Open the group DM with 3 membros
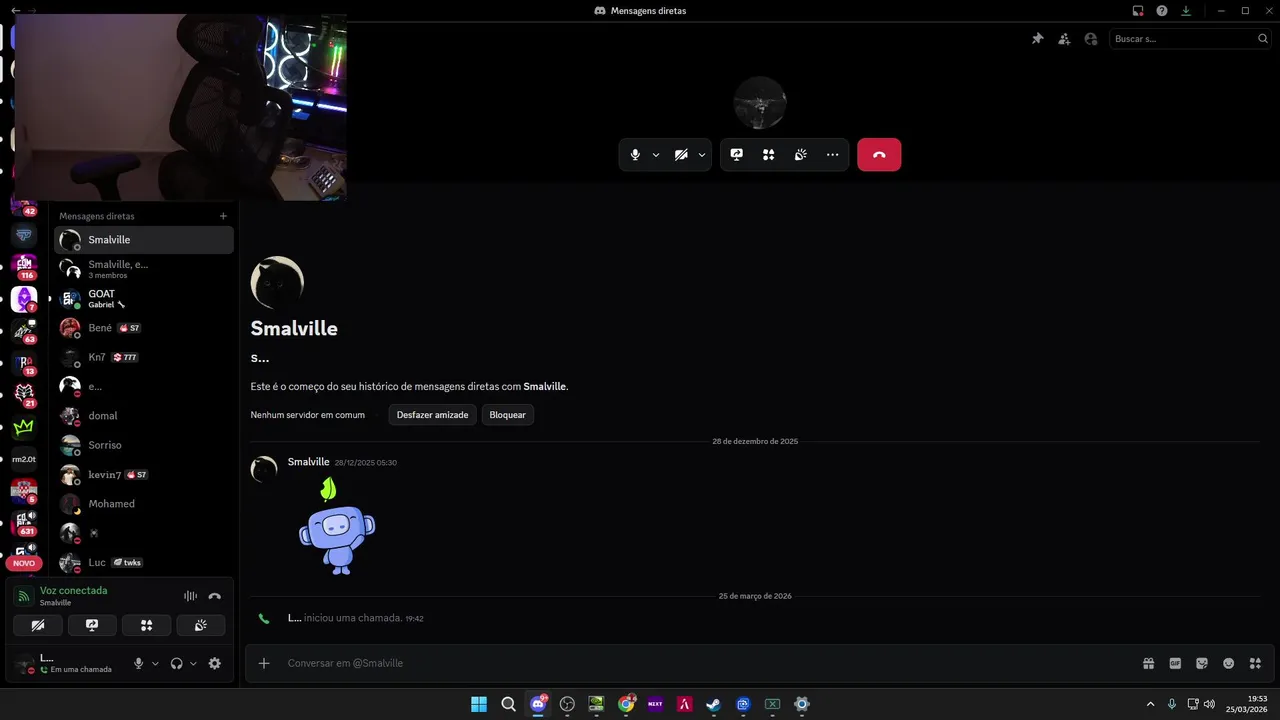 [x=144, y=269]
